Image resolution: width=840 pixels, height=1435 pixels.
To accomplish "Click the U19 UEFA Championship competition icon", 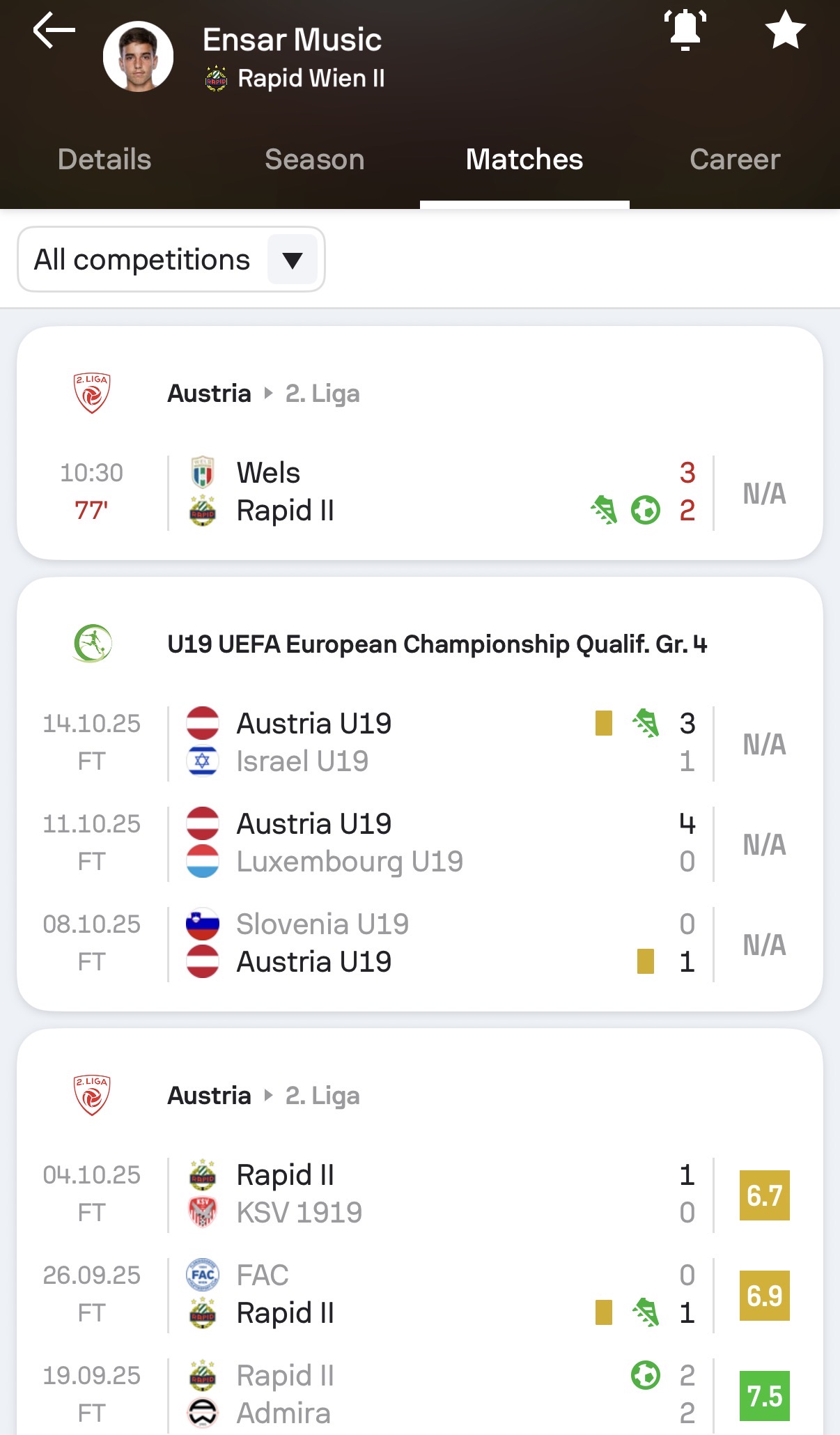I will point(92,644).
